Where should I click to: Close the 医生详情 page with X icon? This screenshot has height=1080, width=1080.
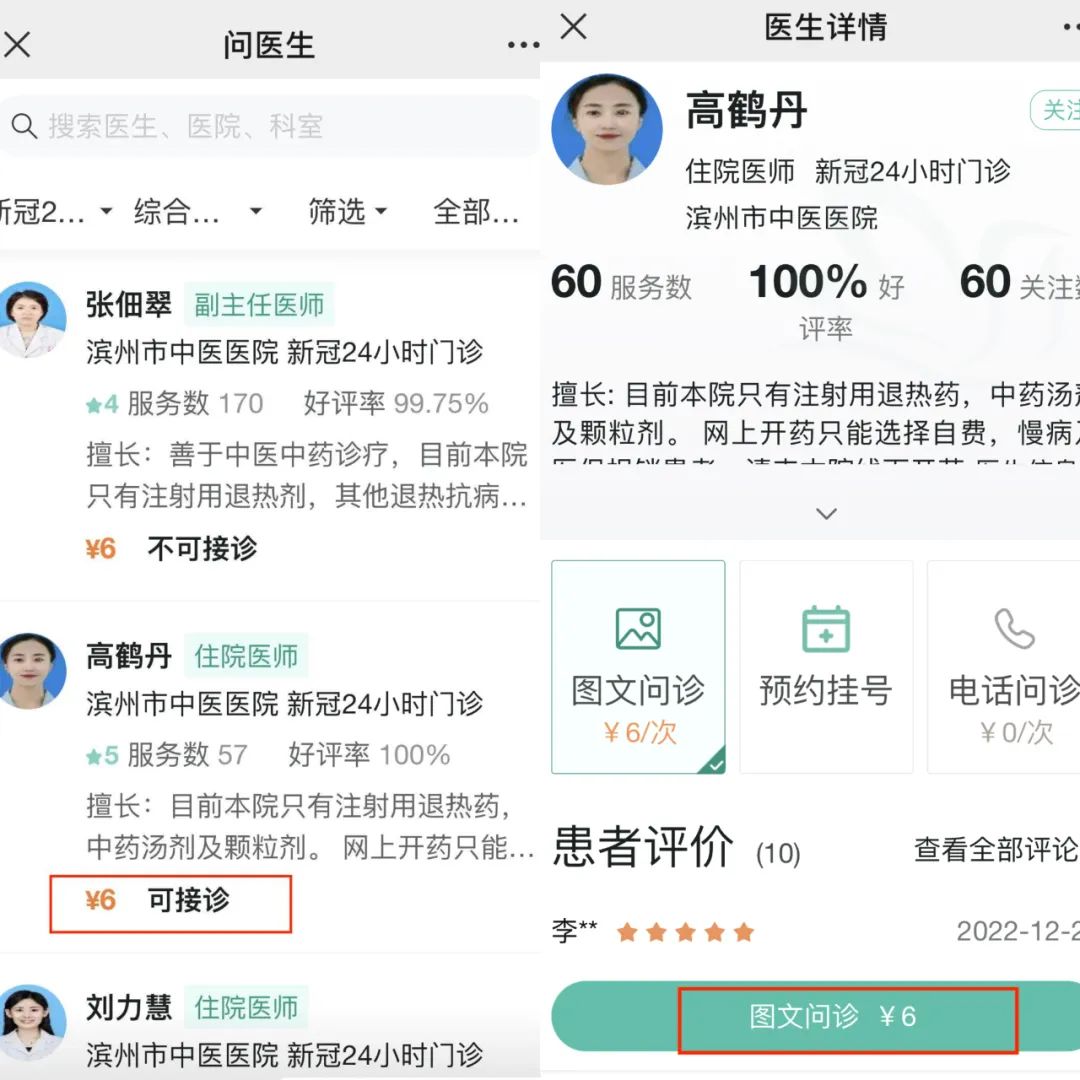573,27
